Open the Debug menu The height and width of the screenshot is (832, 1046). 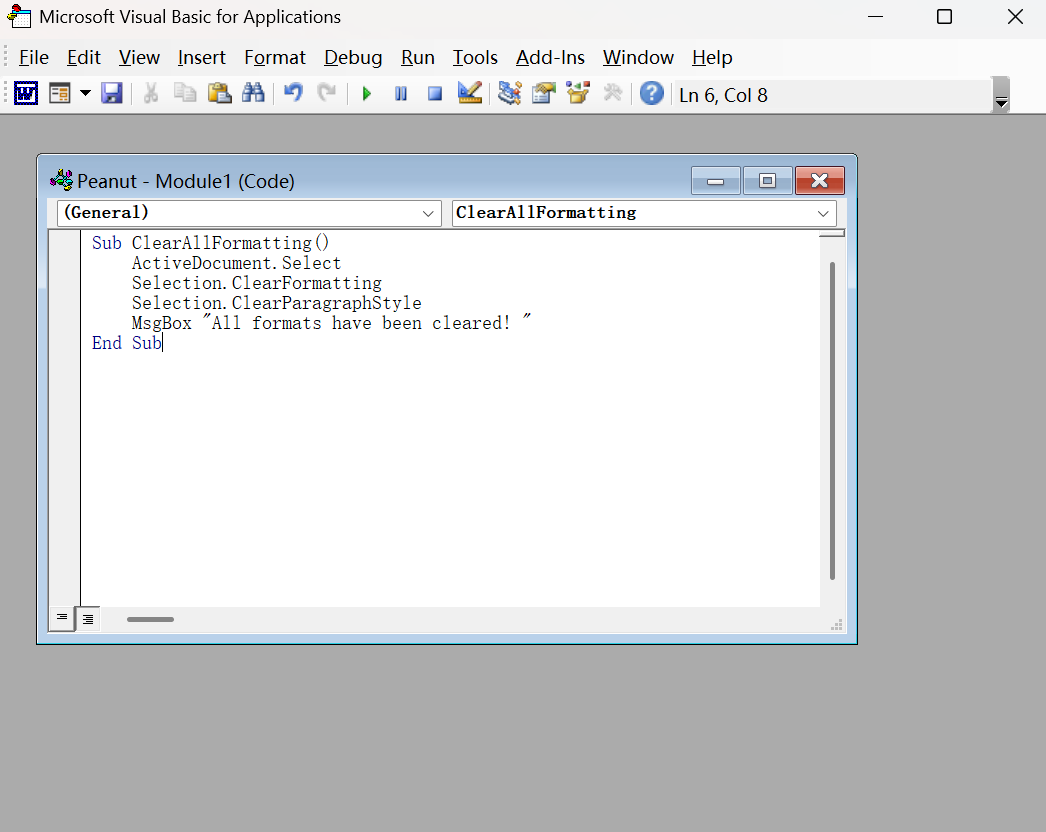(x=353, y=57)
